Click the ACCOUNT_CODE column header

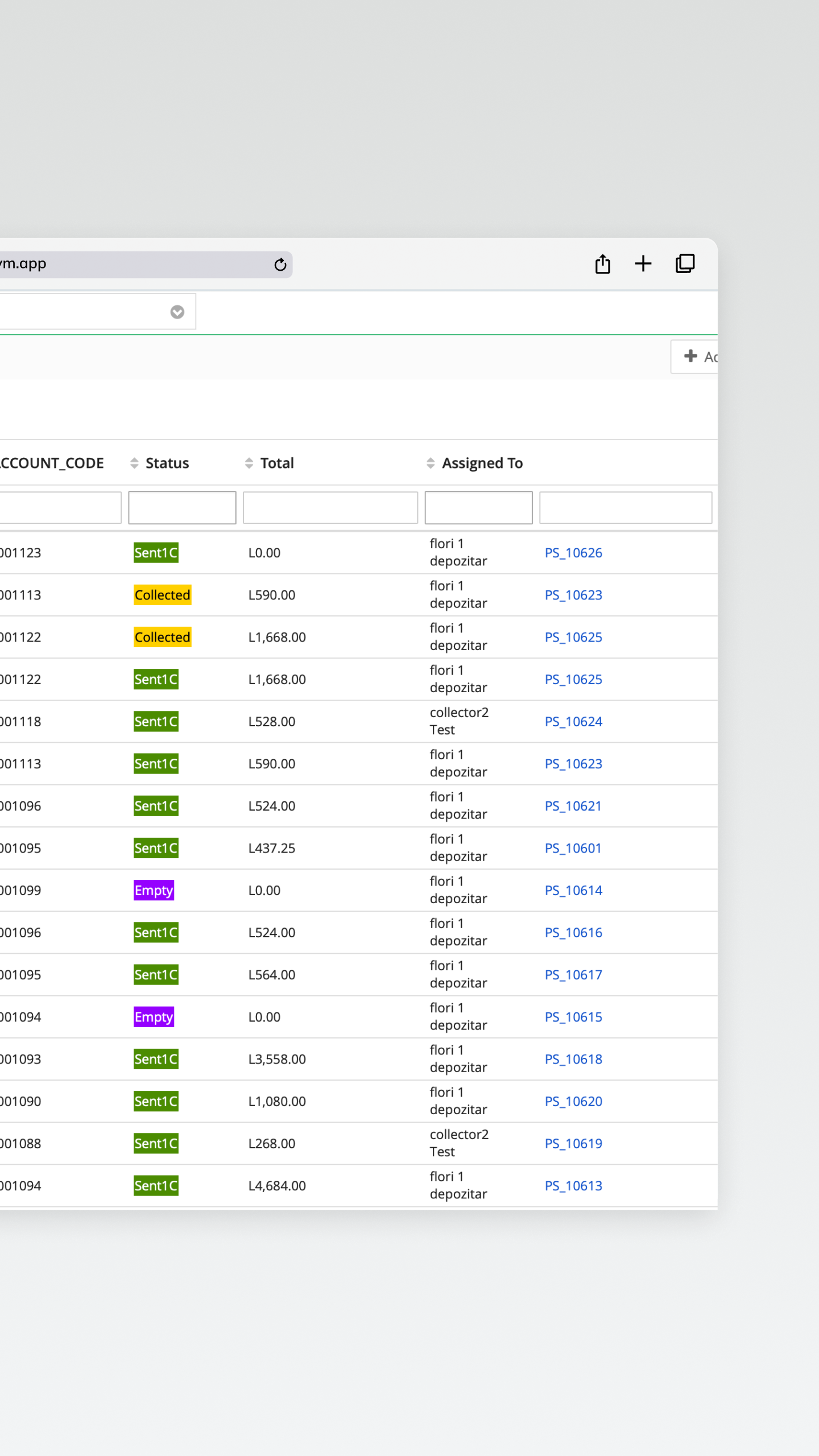tap(52, 463)
